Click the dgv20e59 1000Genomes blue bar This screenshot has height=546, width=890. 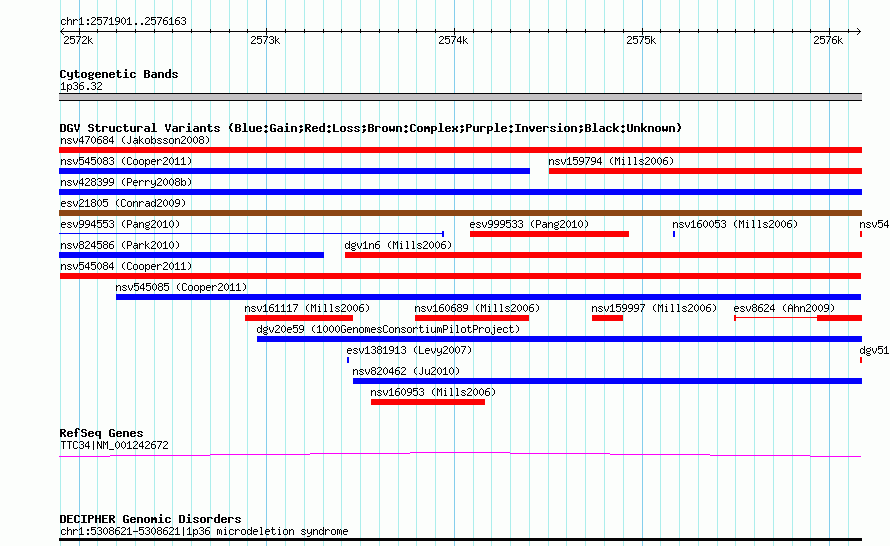559,339
